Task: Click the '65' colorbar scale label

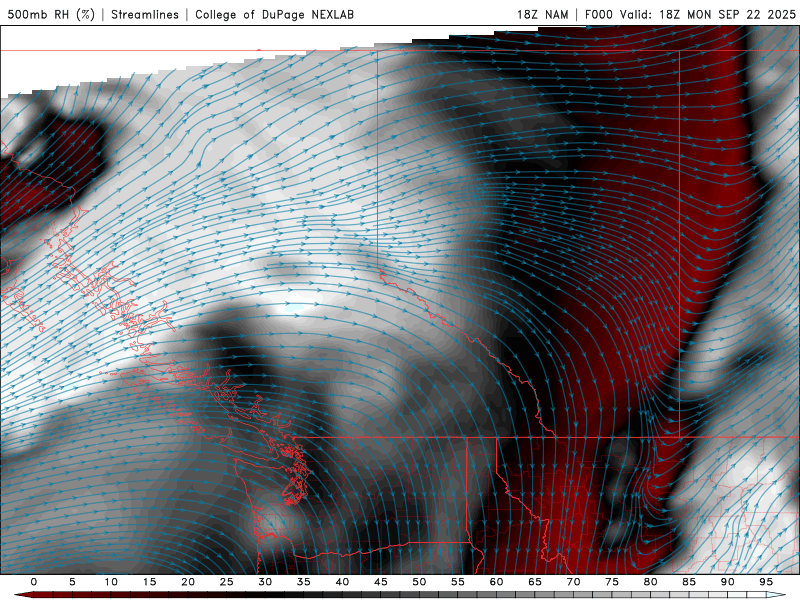Action: click(x=535, y=582)
